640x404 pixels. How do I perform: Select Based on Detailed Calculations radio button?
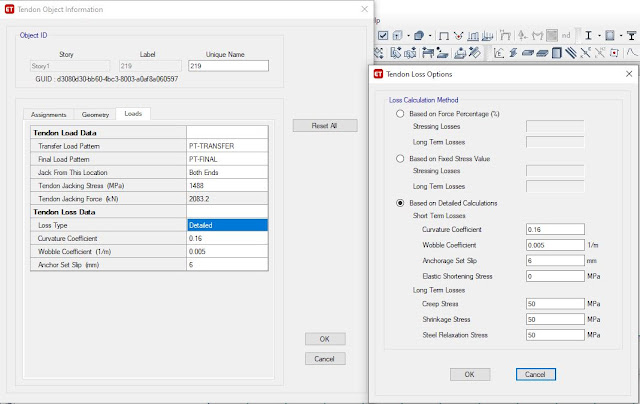(x=400, y=203)
